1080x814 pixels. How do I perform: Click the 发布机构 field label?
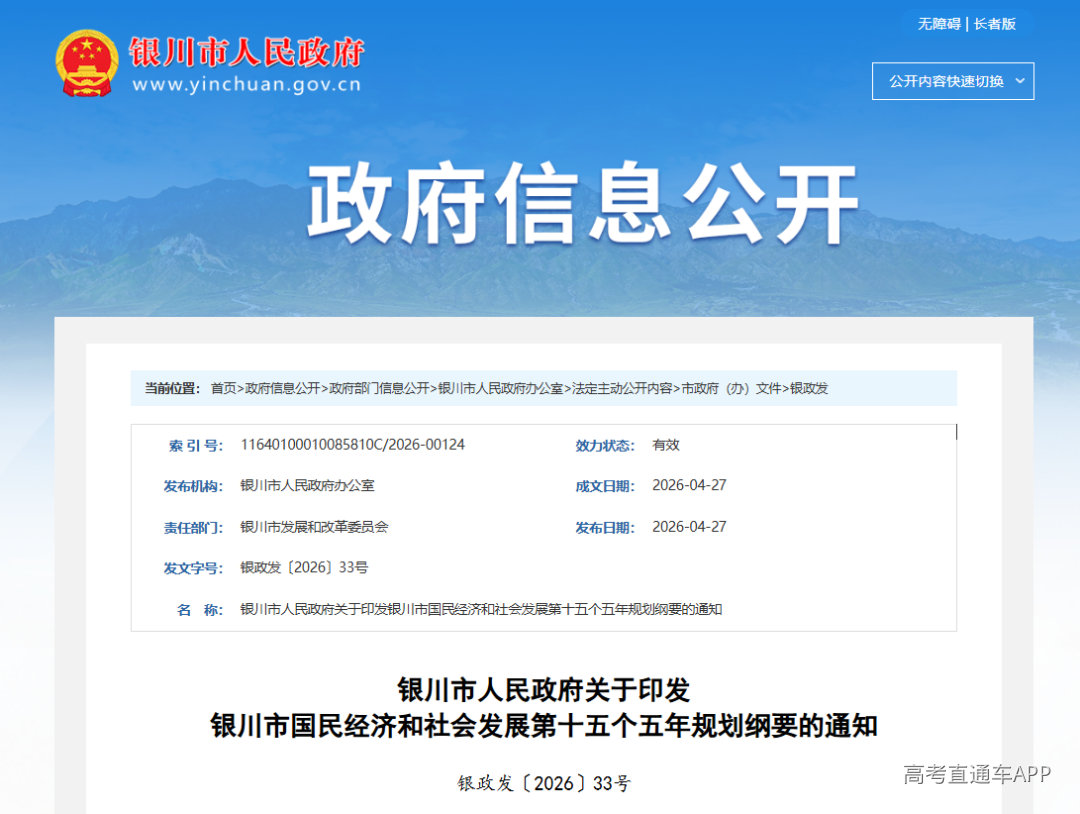click(193, 486)
